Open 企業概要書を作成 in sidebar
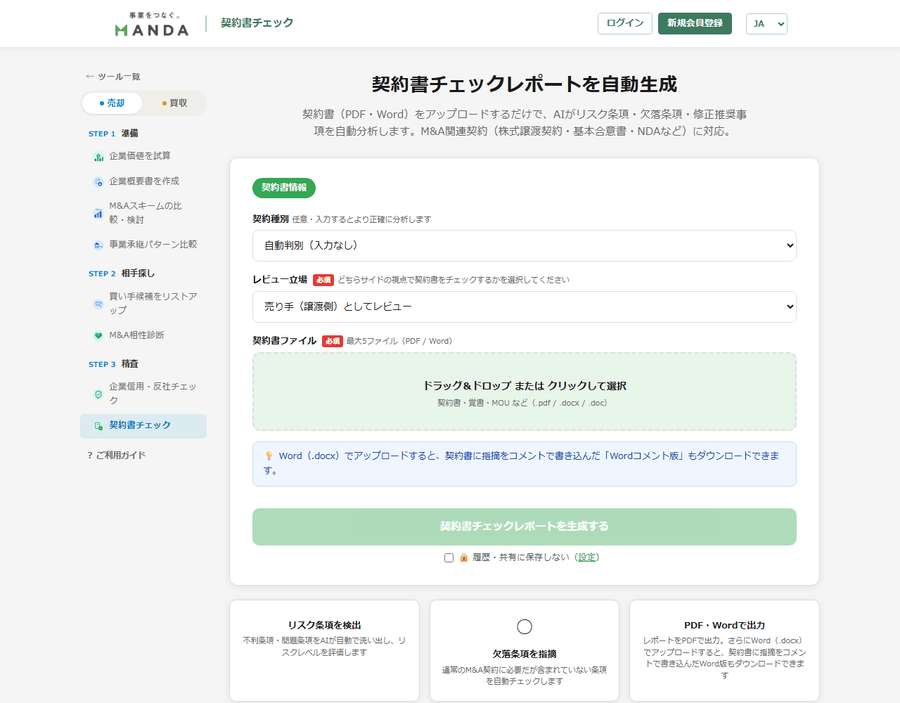This screenshot has width=900, height=703. tap(144, 181)
